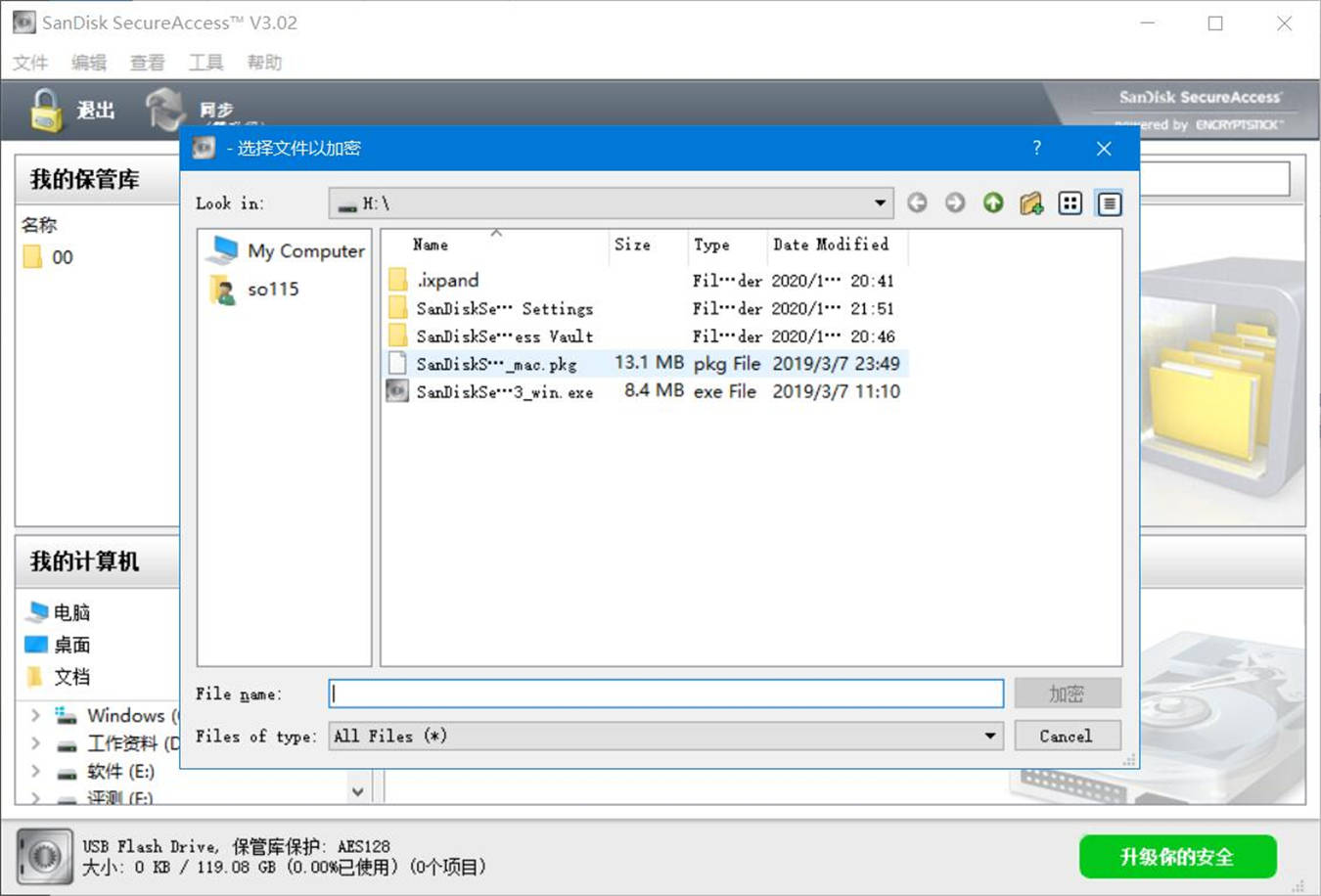Click the back arrow in file dialog
The width and height of the screenshot is (1321, 896).
tap(917, 202)
